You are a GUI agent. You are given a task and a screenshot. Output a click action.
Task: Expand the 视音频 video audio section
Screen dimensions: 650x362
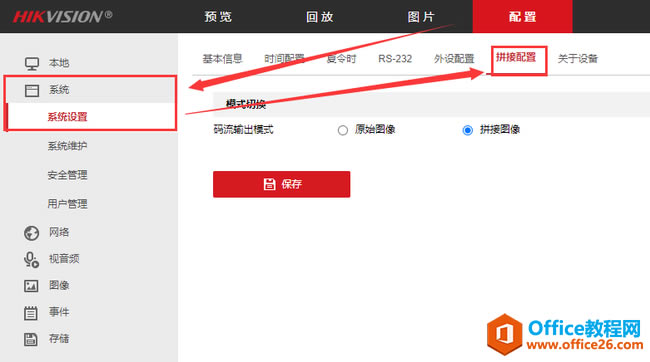tap(64, 259)
